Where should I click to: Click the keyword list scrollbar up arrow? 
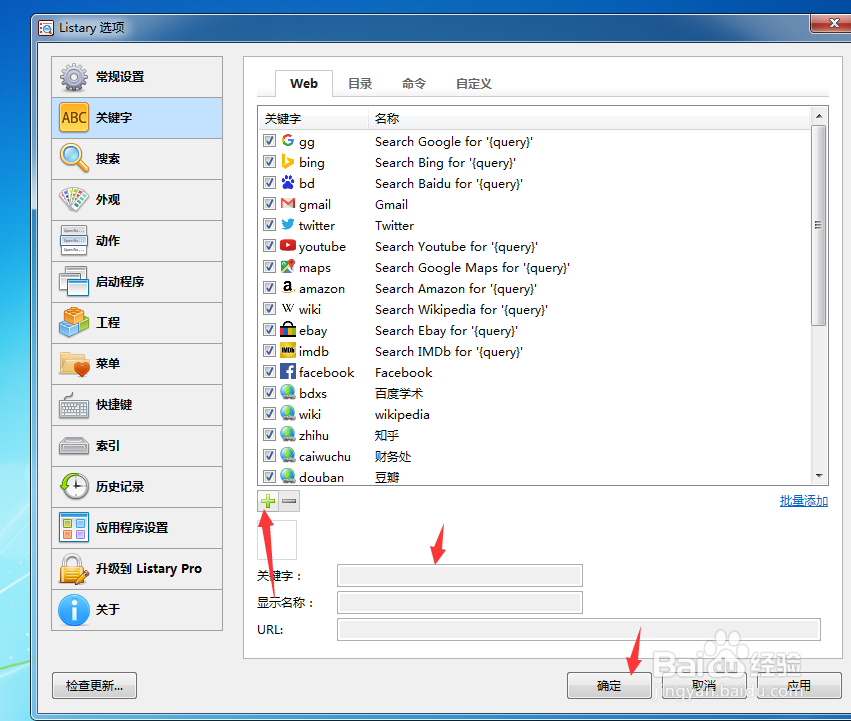click(x=819, y=116)
